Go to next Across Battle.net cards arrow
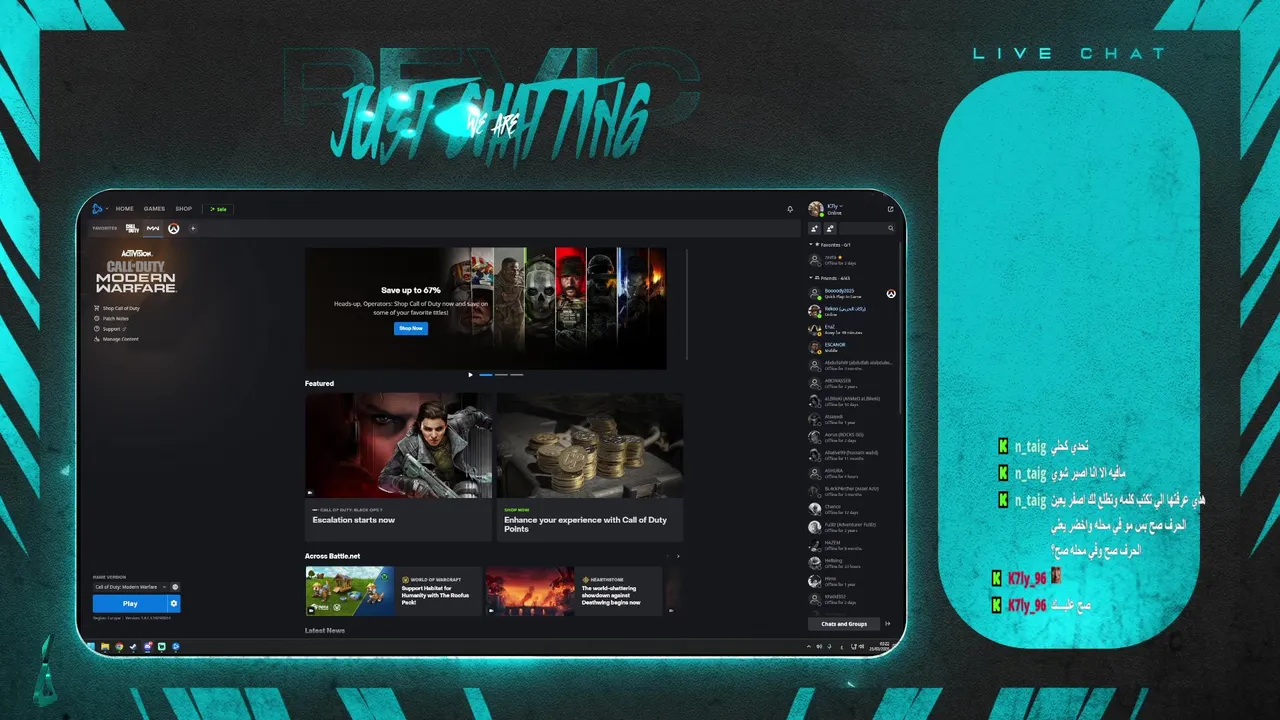This screenshot has height=720, width=1280. point(678,556)
